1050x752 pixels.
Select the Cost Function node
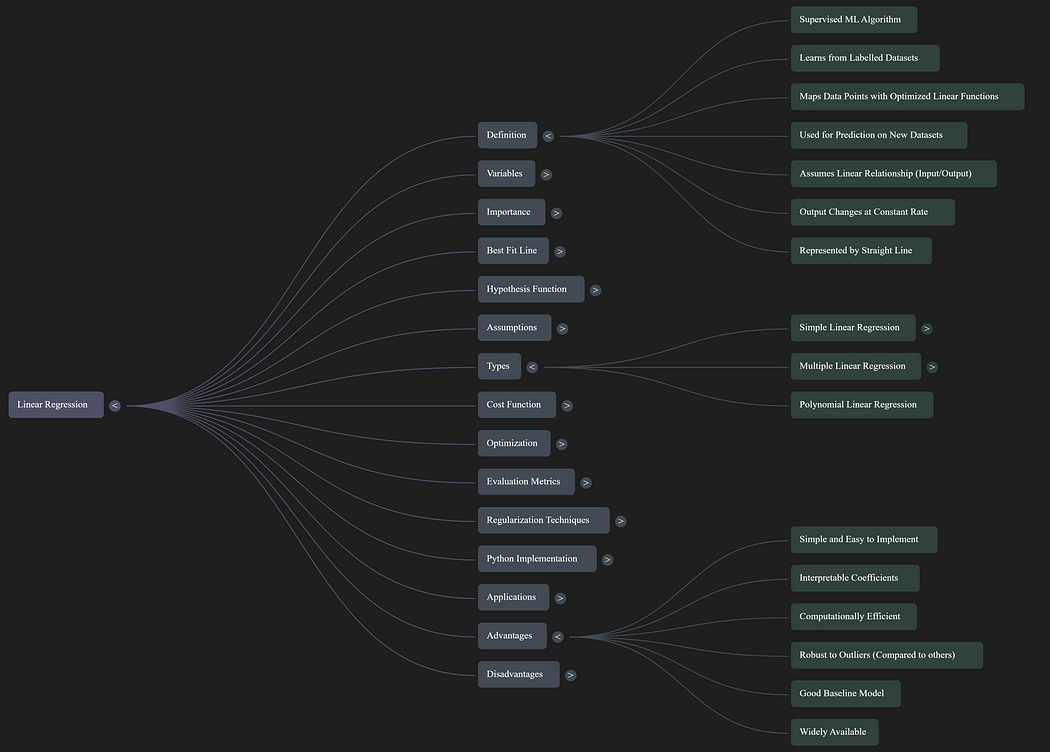(514, 405)
